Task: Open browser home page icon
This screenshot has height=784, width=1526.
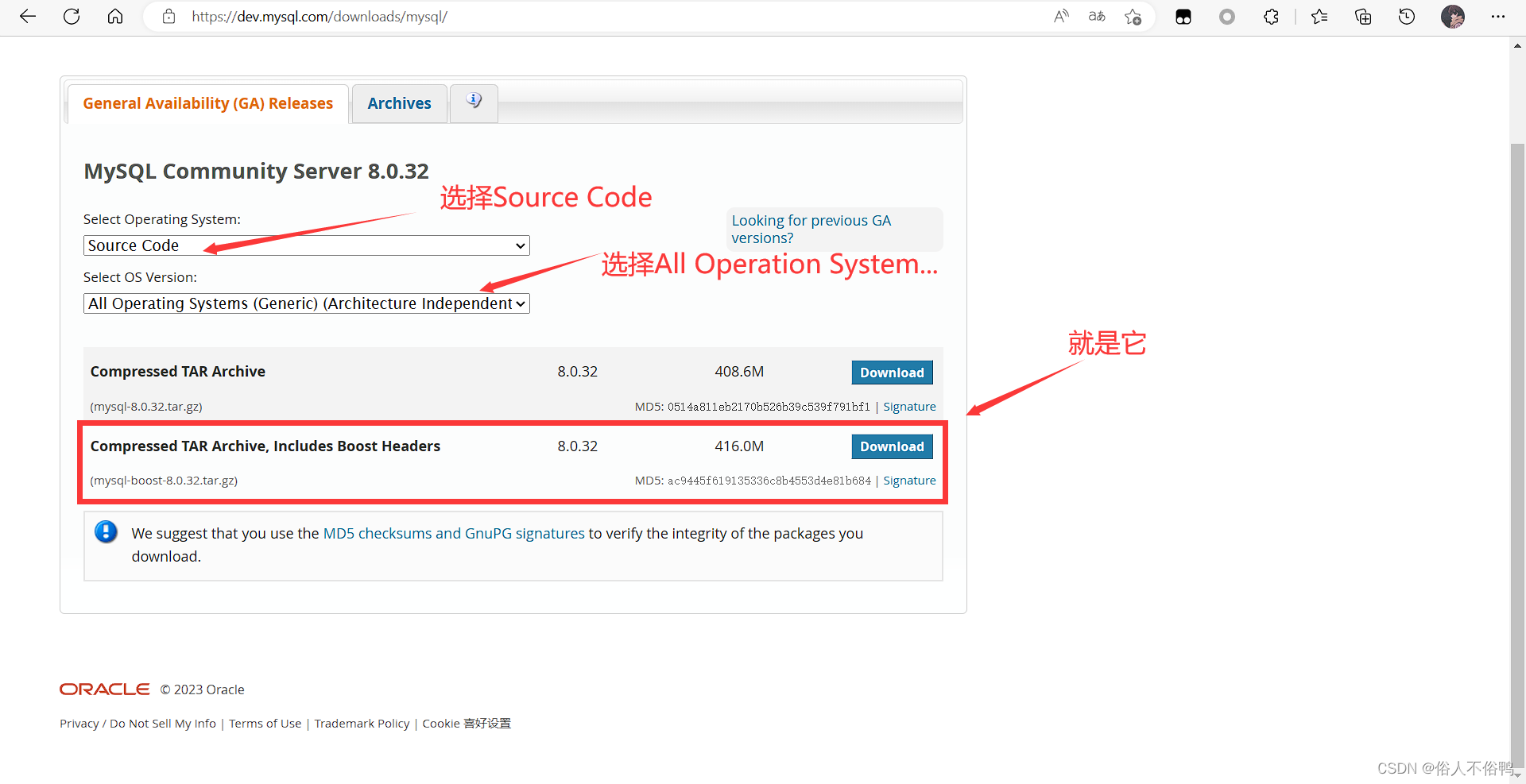Action: (115, 16)
